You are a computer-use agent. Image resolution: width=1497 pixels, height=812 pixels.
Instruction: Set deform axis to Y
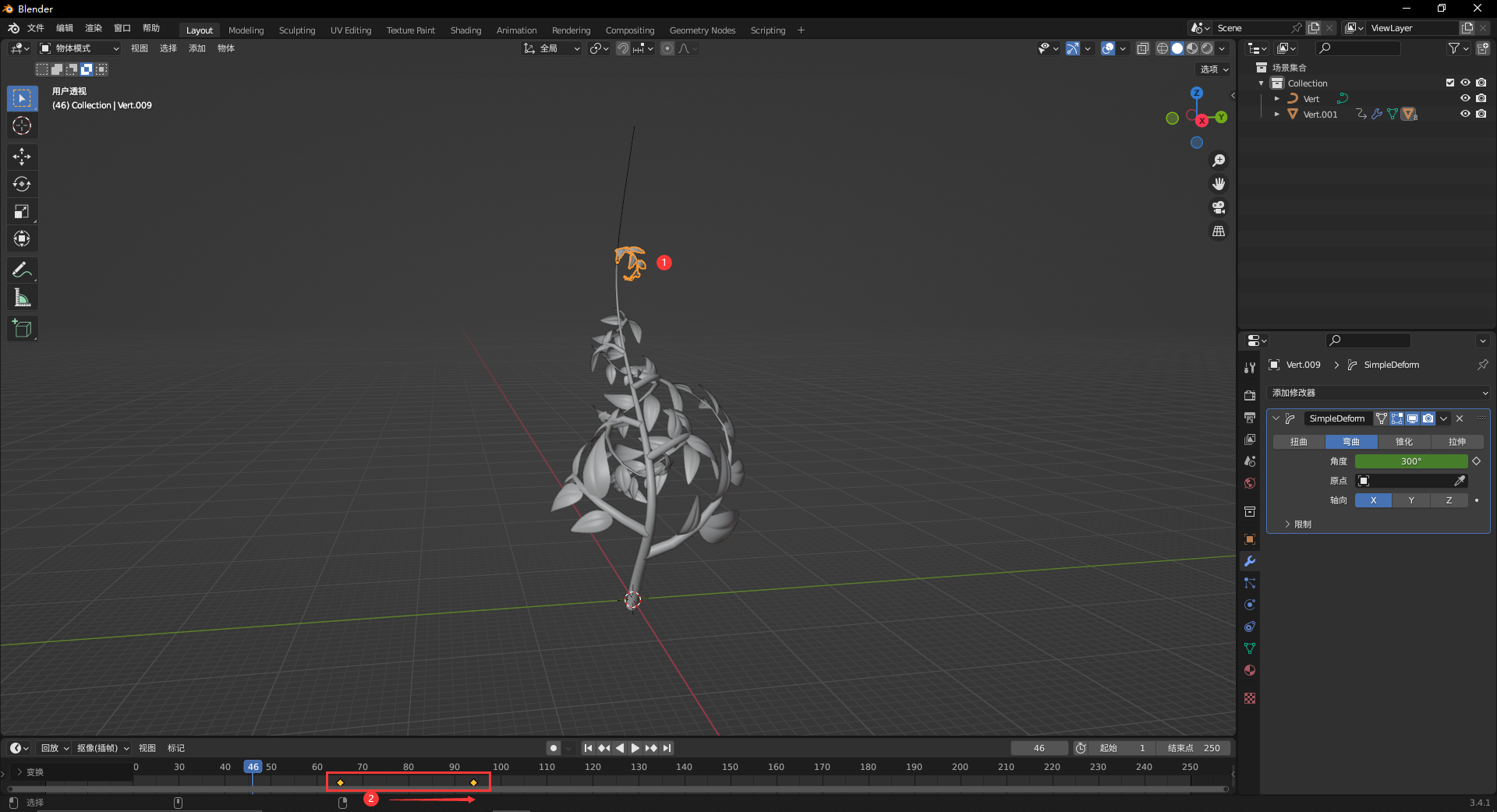point(1411,500)
